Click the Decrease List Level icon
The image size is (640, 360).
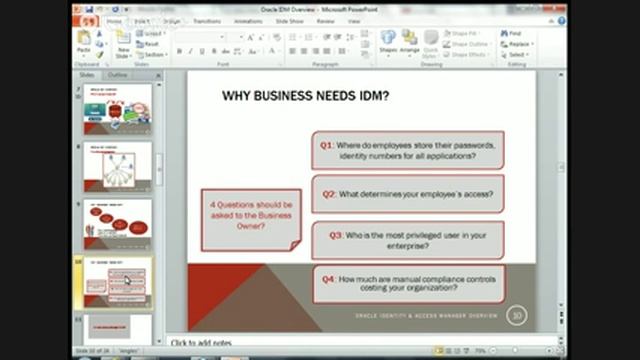coord(327,38)
